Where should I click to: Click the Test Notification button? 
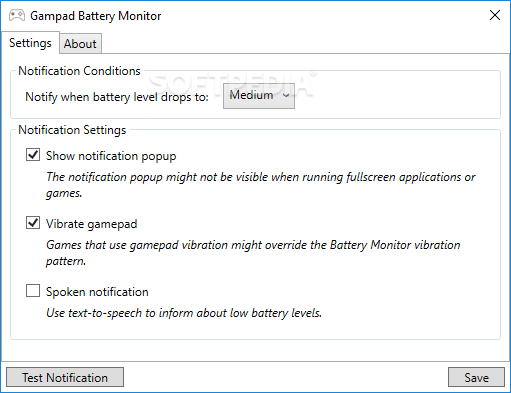[65, 377]
